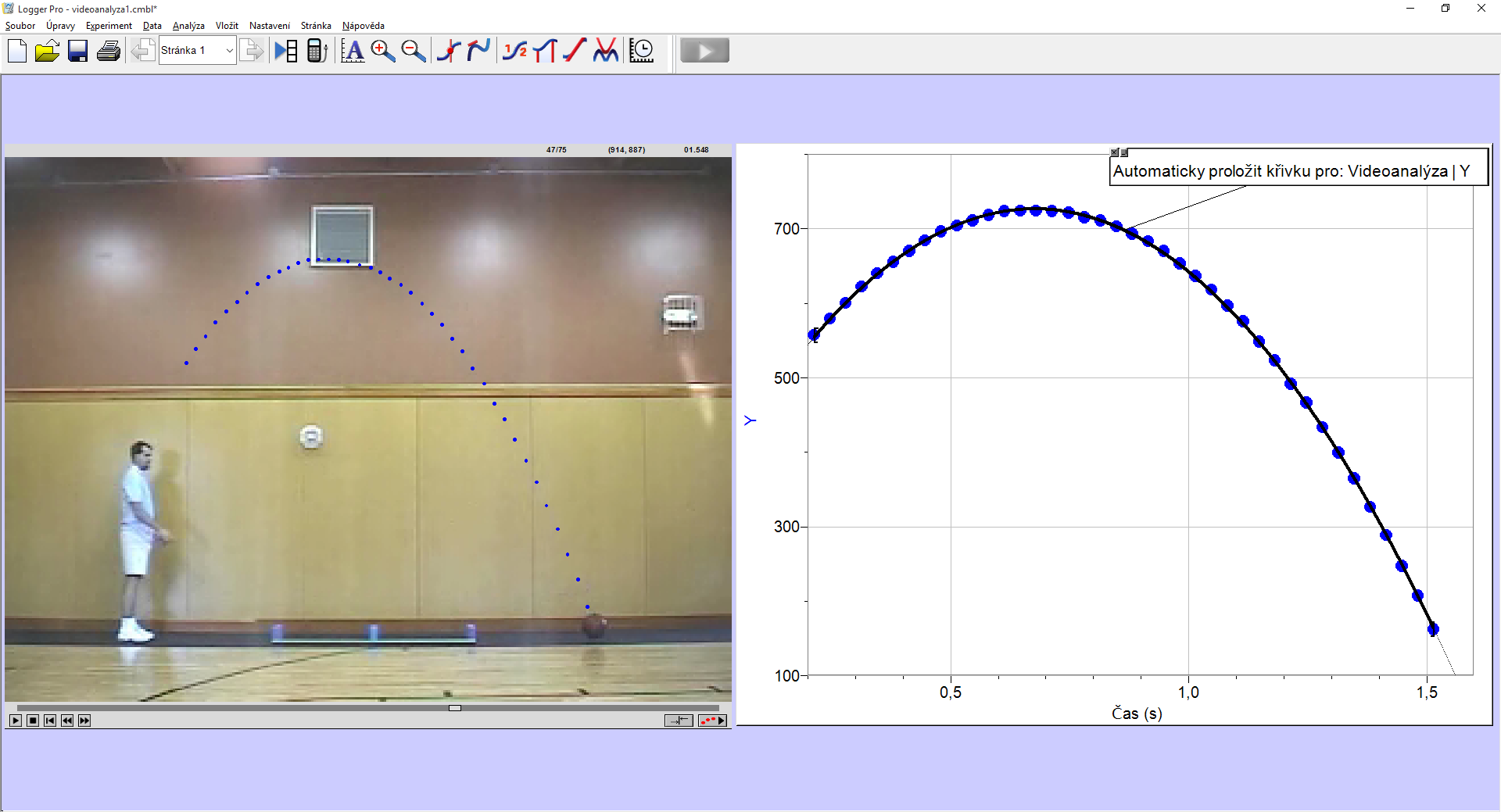The width and height of the screenshot is (1501, 812).
Task: Click the grey Collect play button
Action: coord(704,51)
